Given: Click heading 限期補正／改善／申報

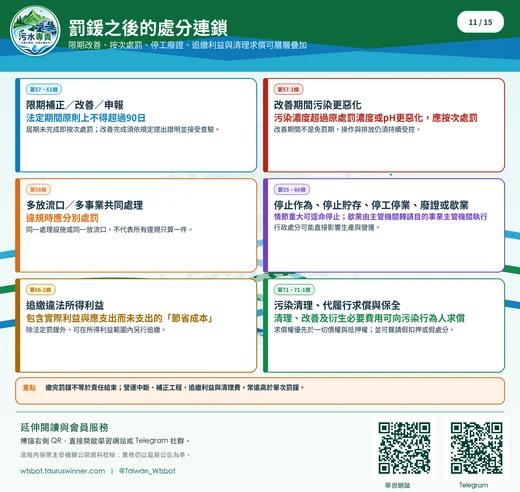Looking at the screenshot, I should pyautogui.click(x=75, y=105).
